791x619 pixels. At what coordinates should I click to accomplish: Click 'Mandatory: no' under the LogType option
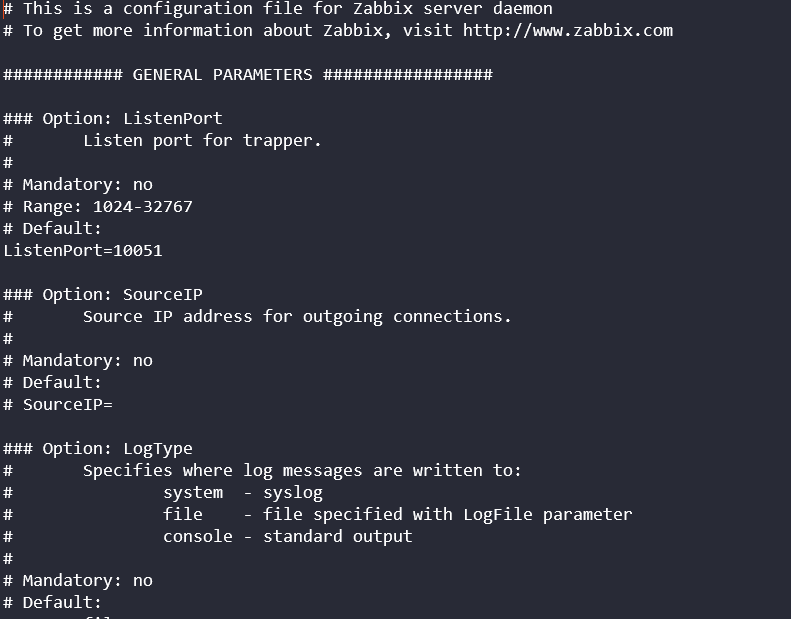(x=87, y=580)
